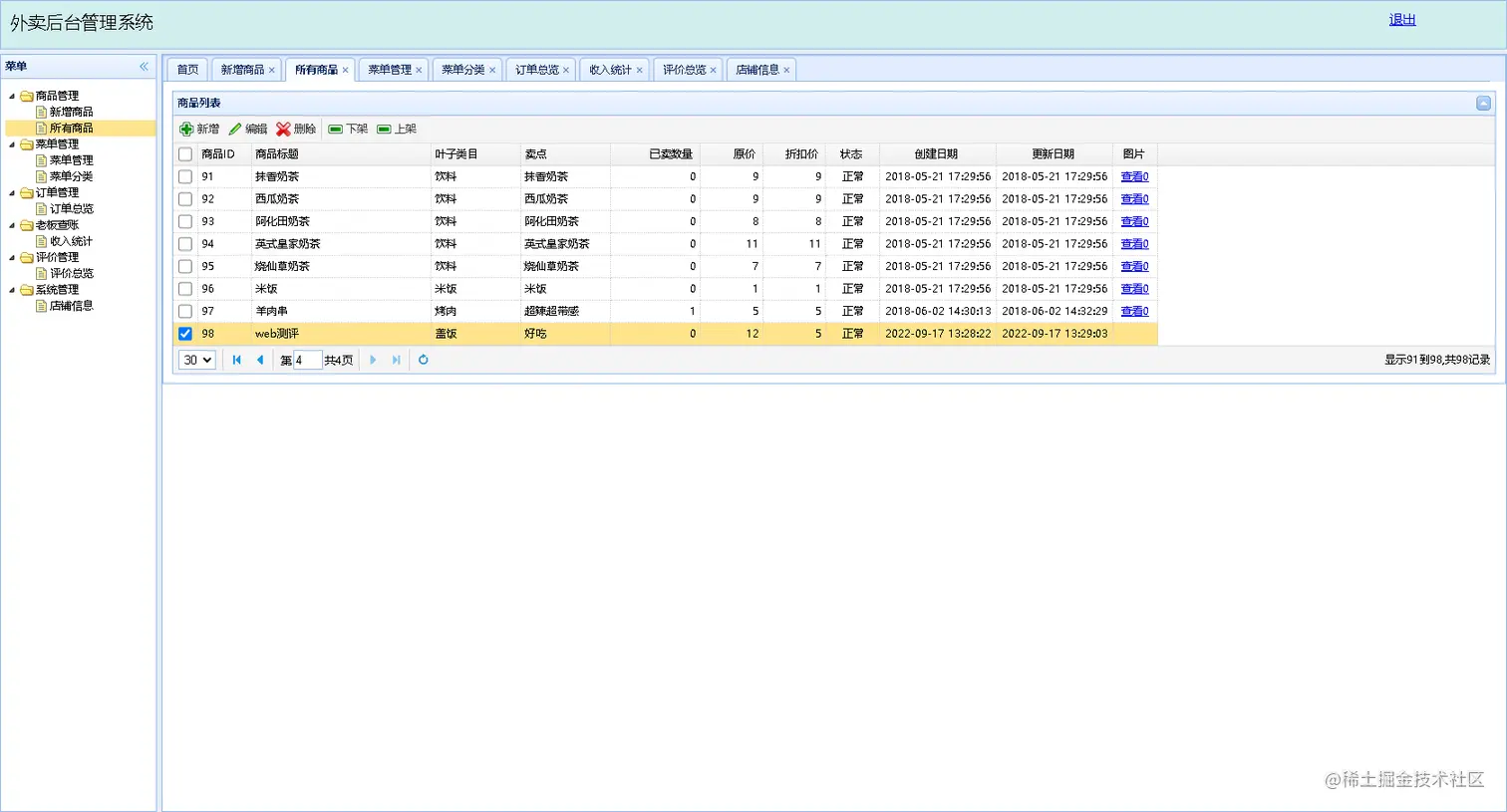1507x812 pixels.
Task: Click the 新增 add toolbar button
Action: (199, 129)
